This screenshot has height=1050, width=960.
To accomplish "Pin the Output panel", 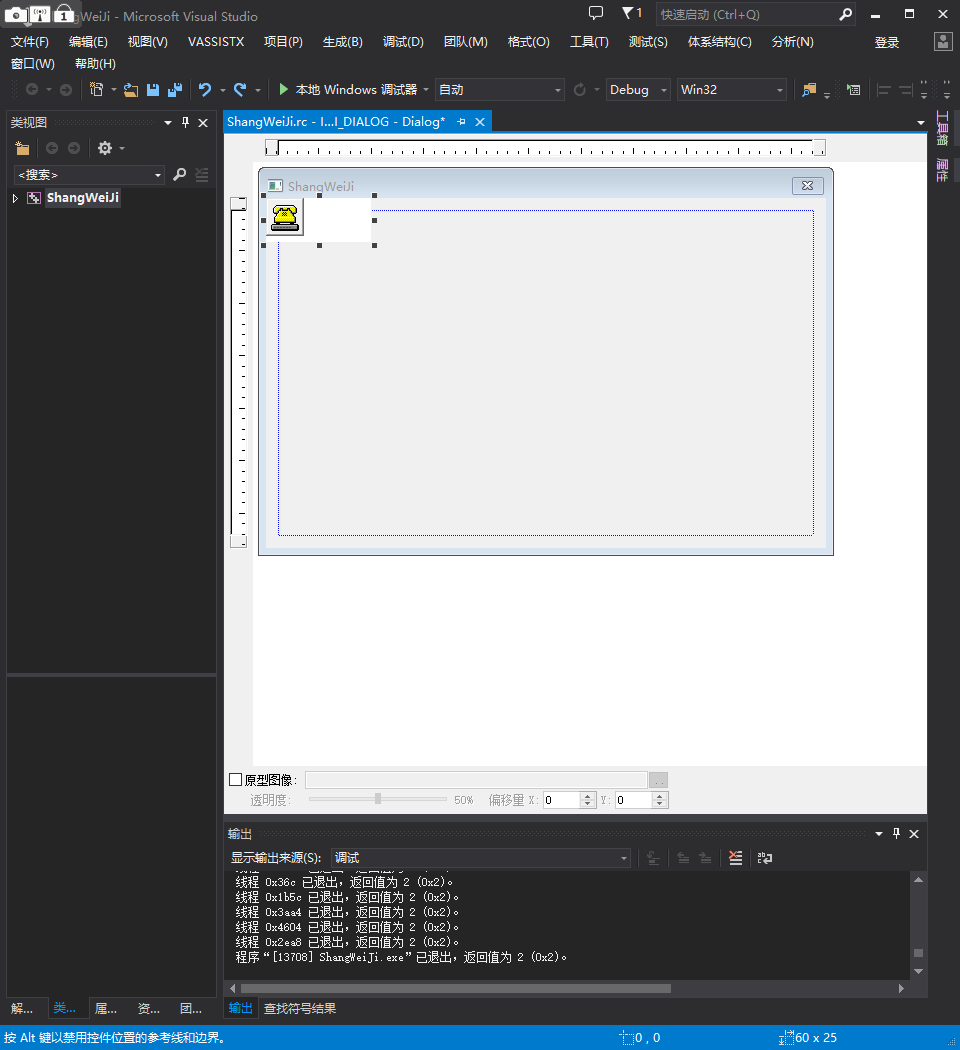I will 896,834.
